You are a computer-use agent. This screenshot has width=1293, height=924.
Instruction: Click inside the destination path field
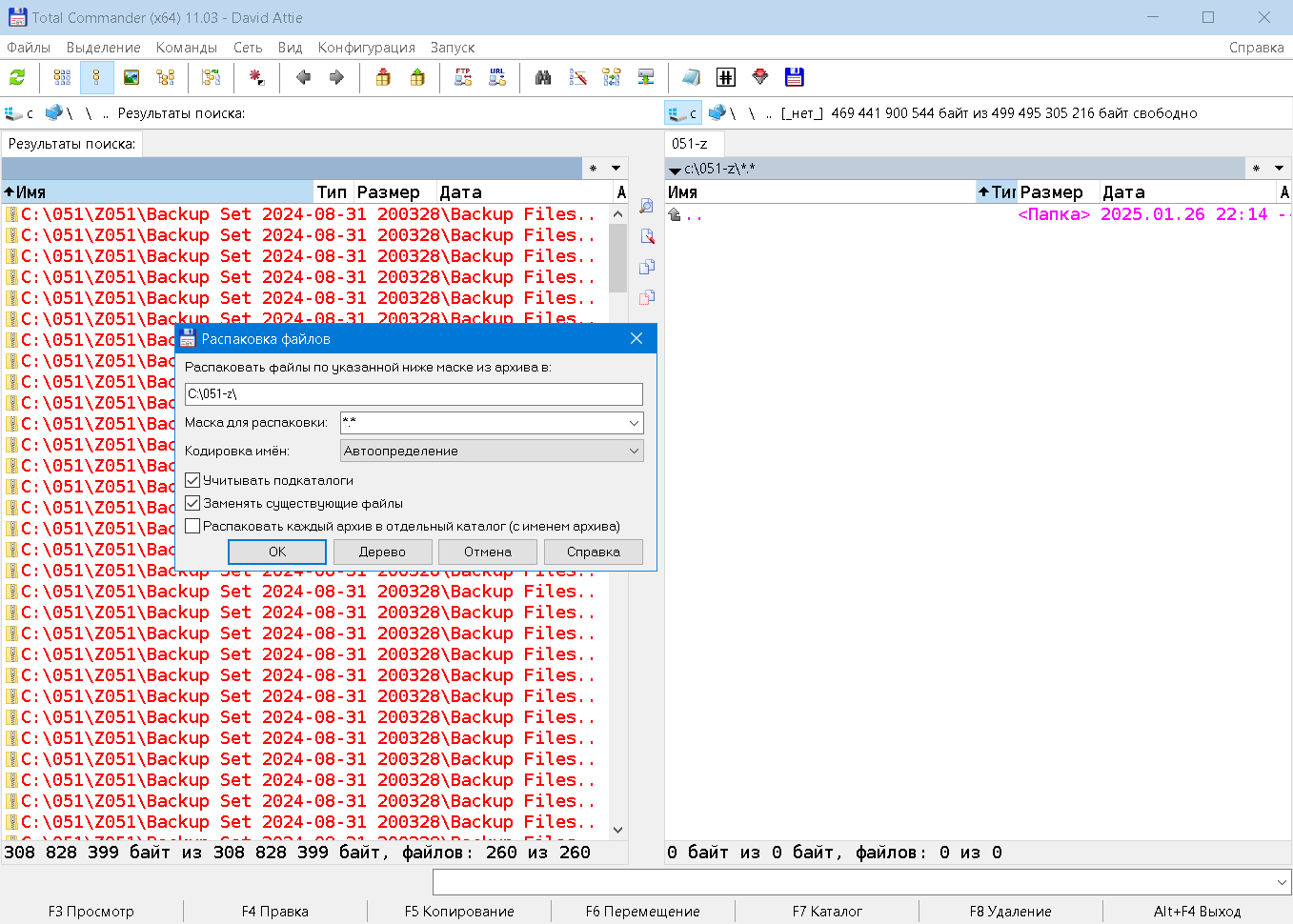[414, 393]
